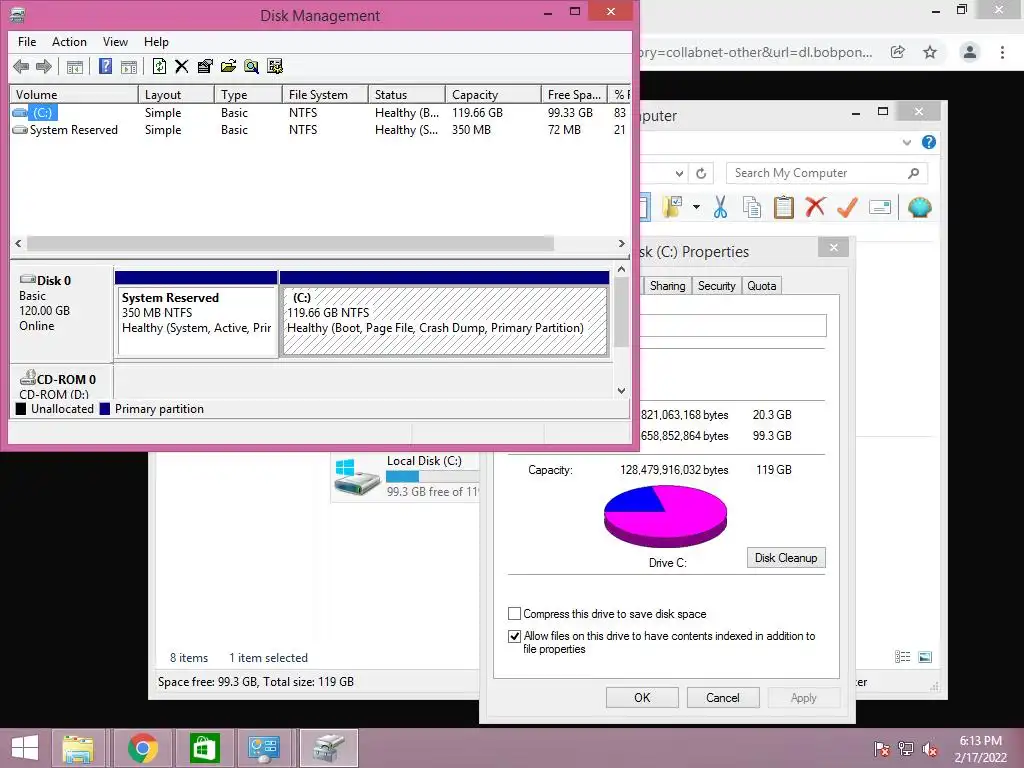Bookmark the page with Chrome's star icon

point(930,52)
